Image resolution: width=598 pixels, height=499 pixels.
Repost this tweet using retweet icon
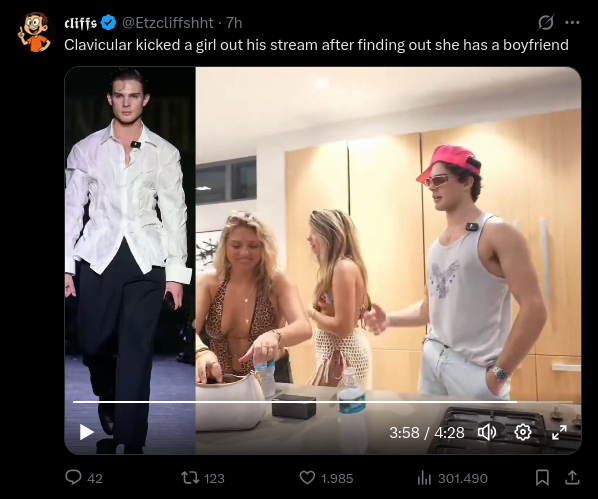coord(190,478)
